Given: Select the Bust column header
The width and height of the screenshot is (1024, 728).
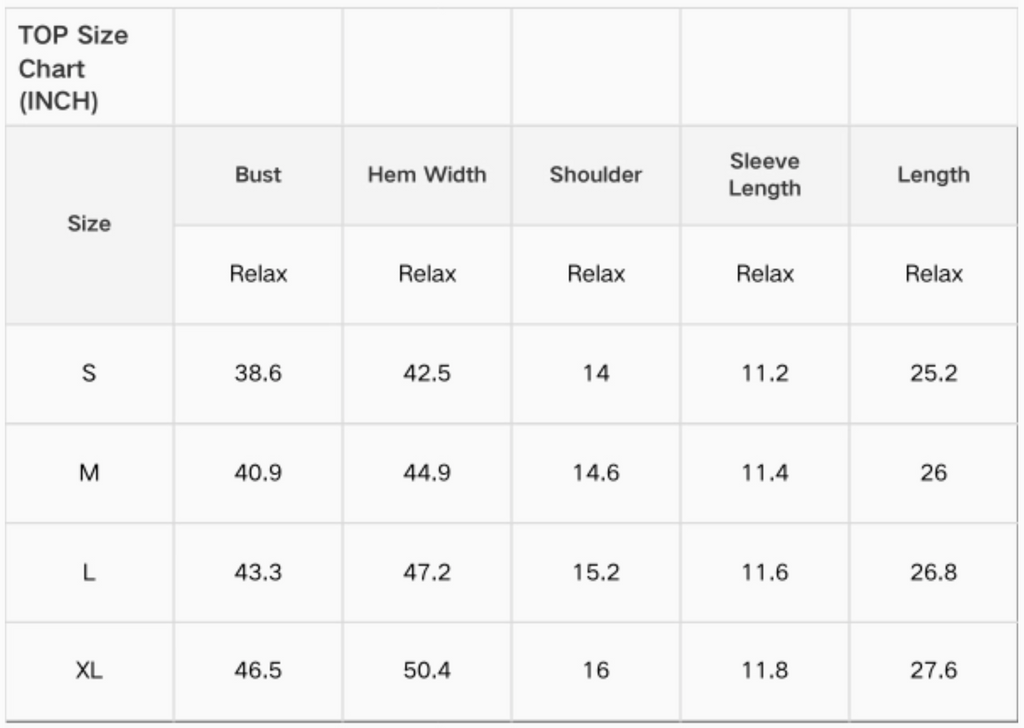Looking at the screenshot, I should click(x=258, y=174).
